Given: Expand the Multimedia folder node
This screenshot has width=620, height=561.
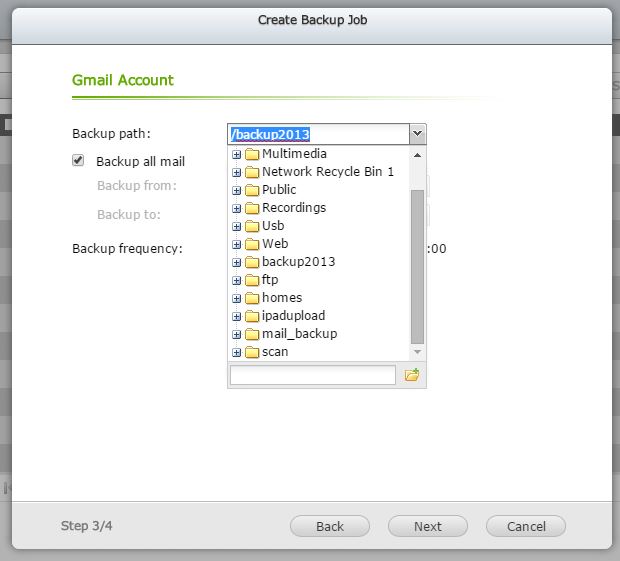Looking at the screenshot, I should coord(236,155).
